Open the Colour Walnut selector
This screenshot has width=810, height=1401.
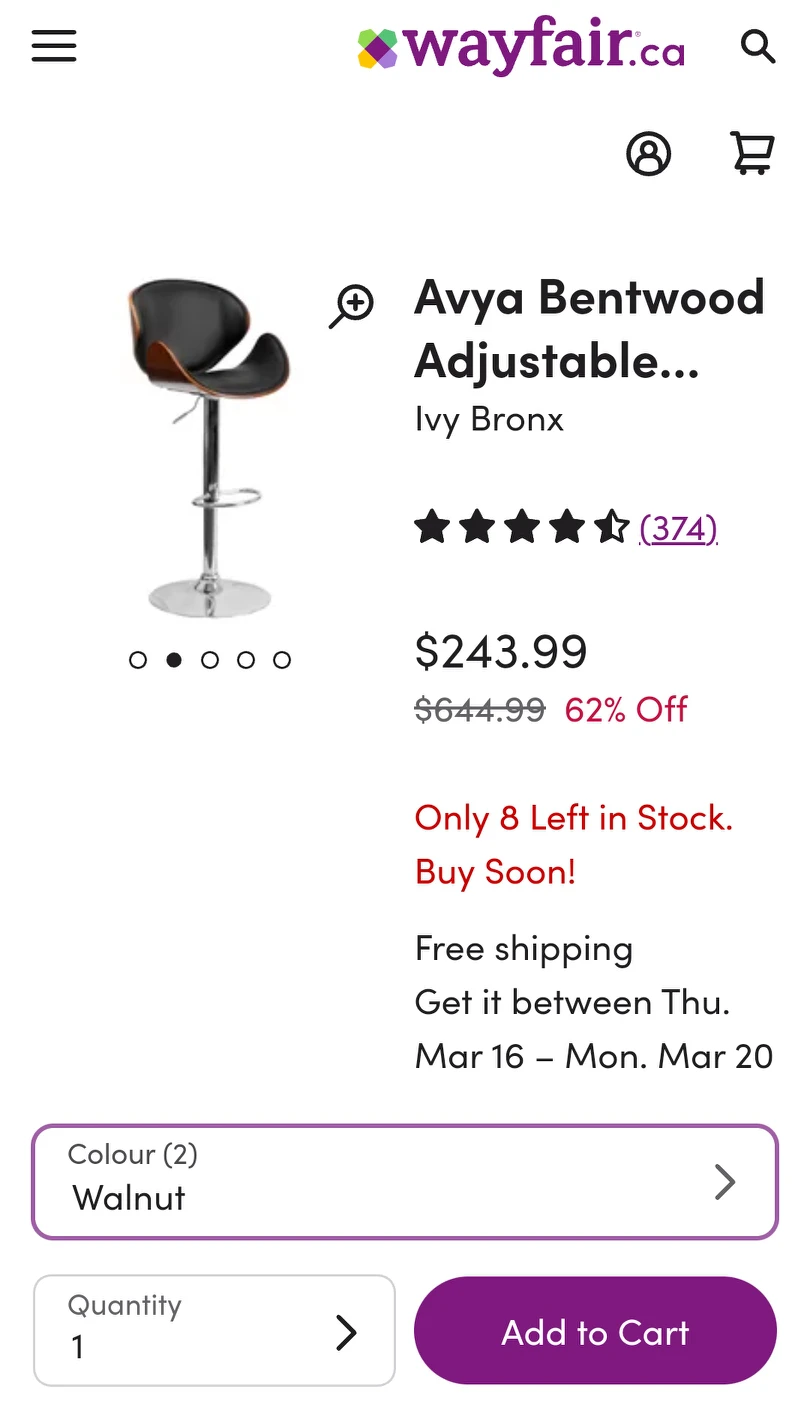point(404,1182)
